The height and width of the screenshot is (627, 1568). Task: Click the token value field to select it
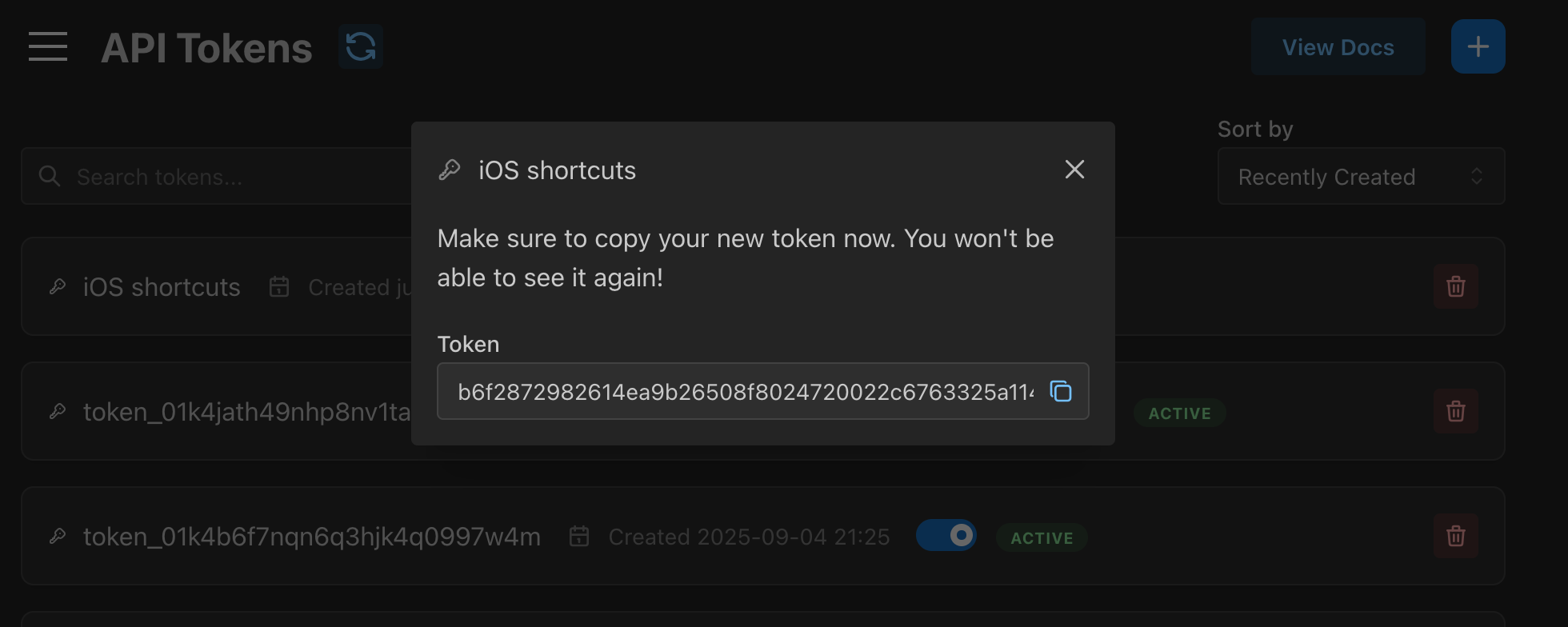tap(736, 391)
